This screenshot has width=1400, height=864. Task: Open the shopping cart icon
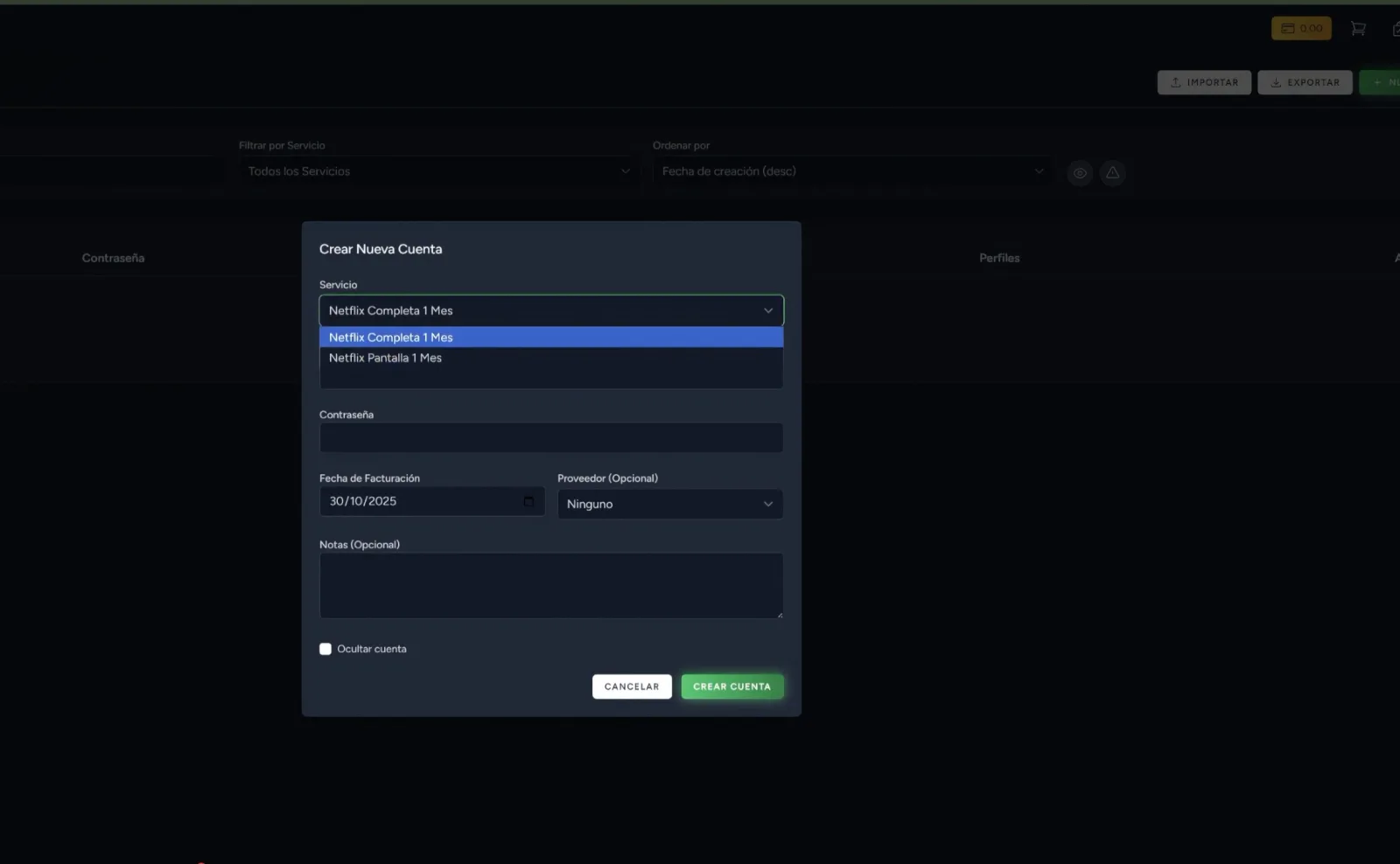click(1358, 29)
